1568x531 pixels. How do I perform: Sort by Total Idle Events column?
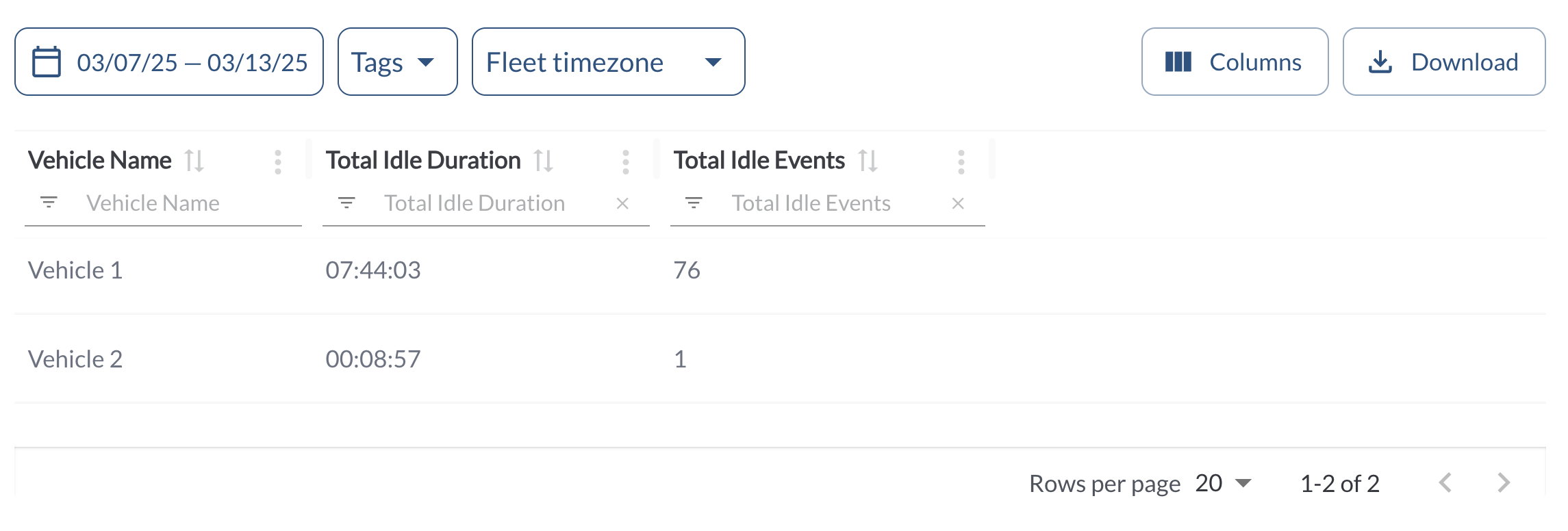[x=868, y=161]
